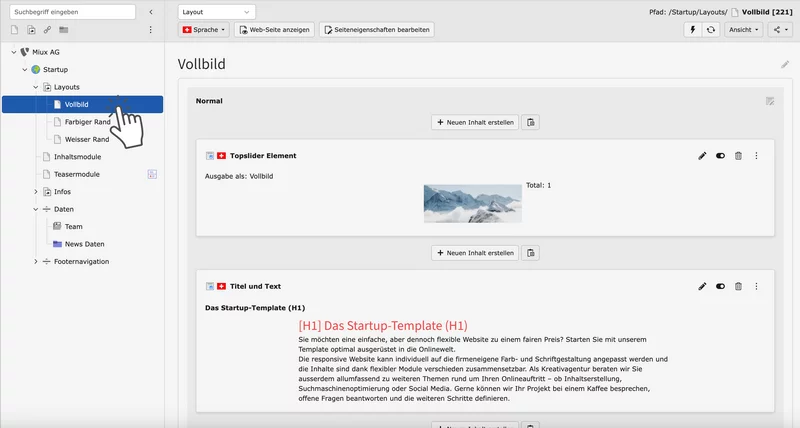Expand the Footernavigation tree node
The width and height of the screenshot is (800, 428).
click(x=36, y=262)
